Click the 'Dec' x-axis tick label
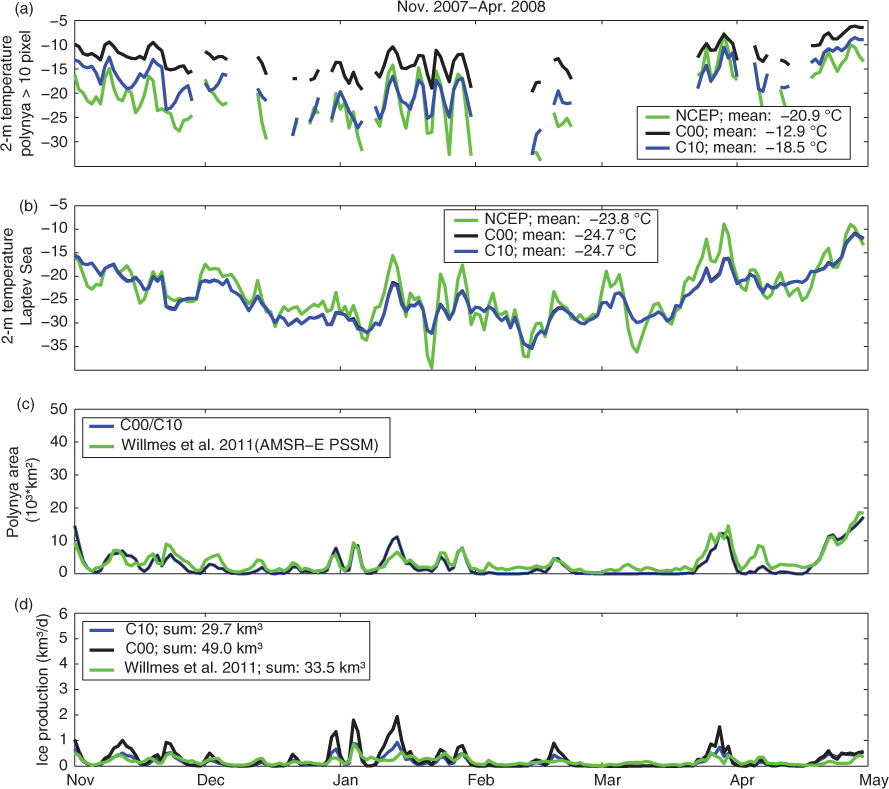Viewport: 889px width, 789px height. pyautogui.click(x=210, y=780)
